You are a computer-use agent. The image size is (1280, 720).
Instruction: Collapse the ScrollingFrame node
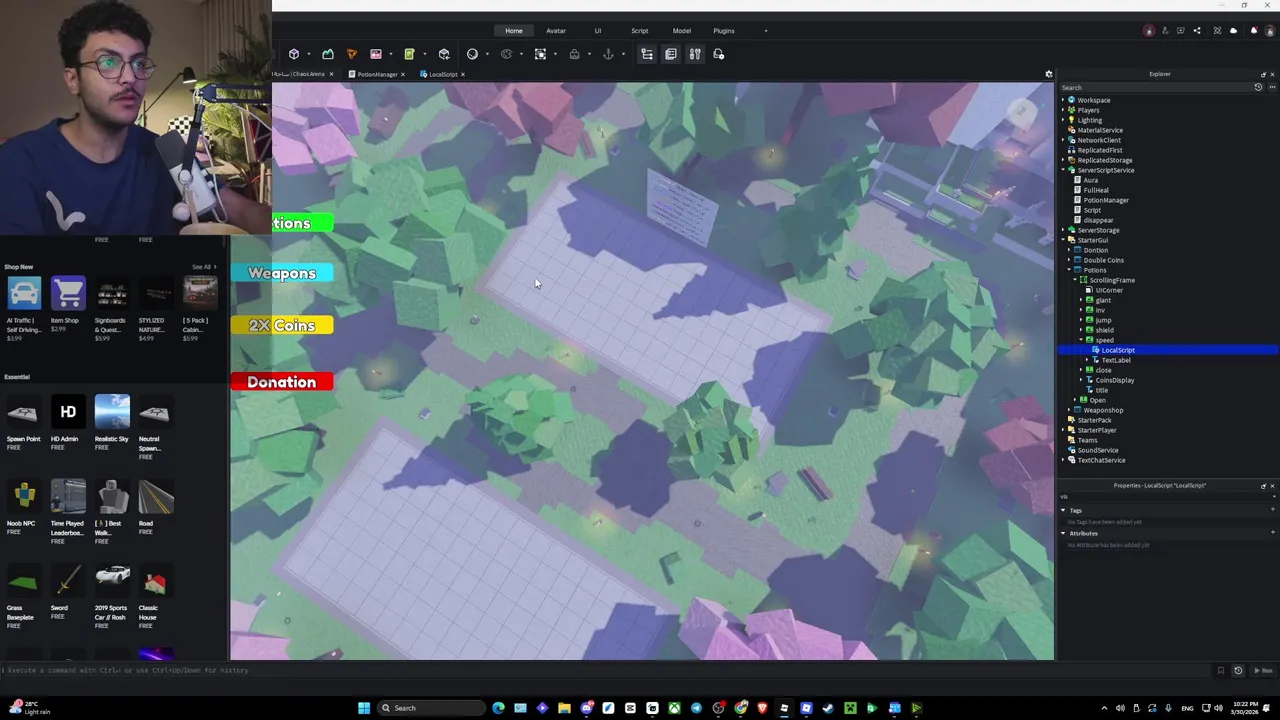point(1075,280)
